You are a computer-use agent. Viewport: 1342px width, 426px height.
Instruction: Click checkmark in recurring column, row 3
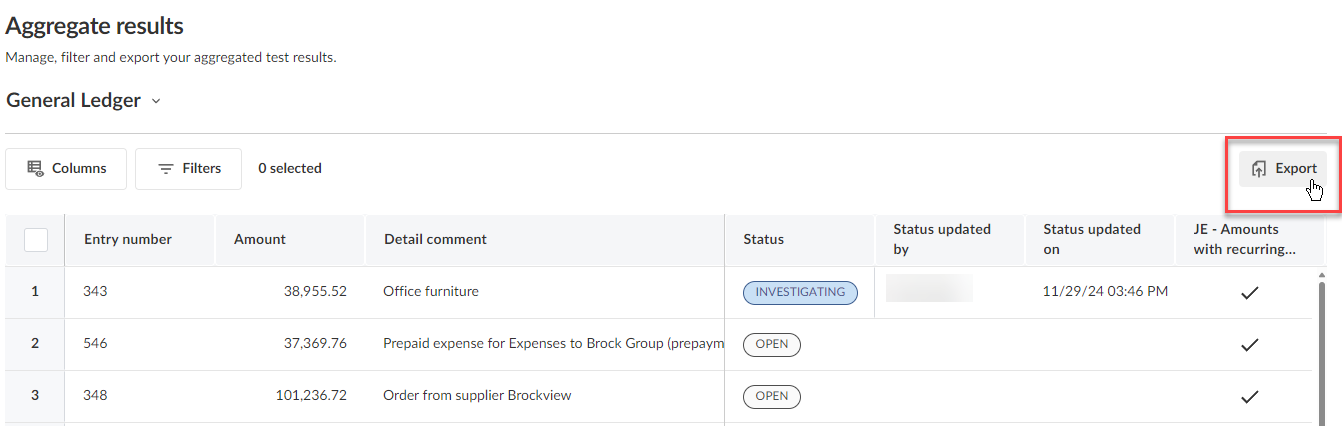1249,396
